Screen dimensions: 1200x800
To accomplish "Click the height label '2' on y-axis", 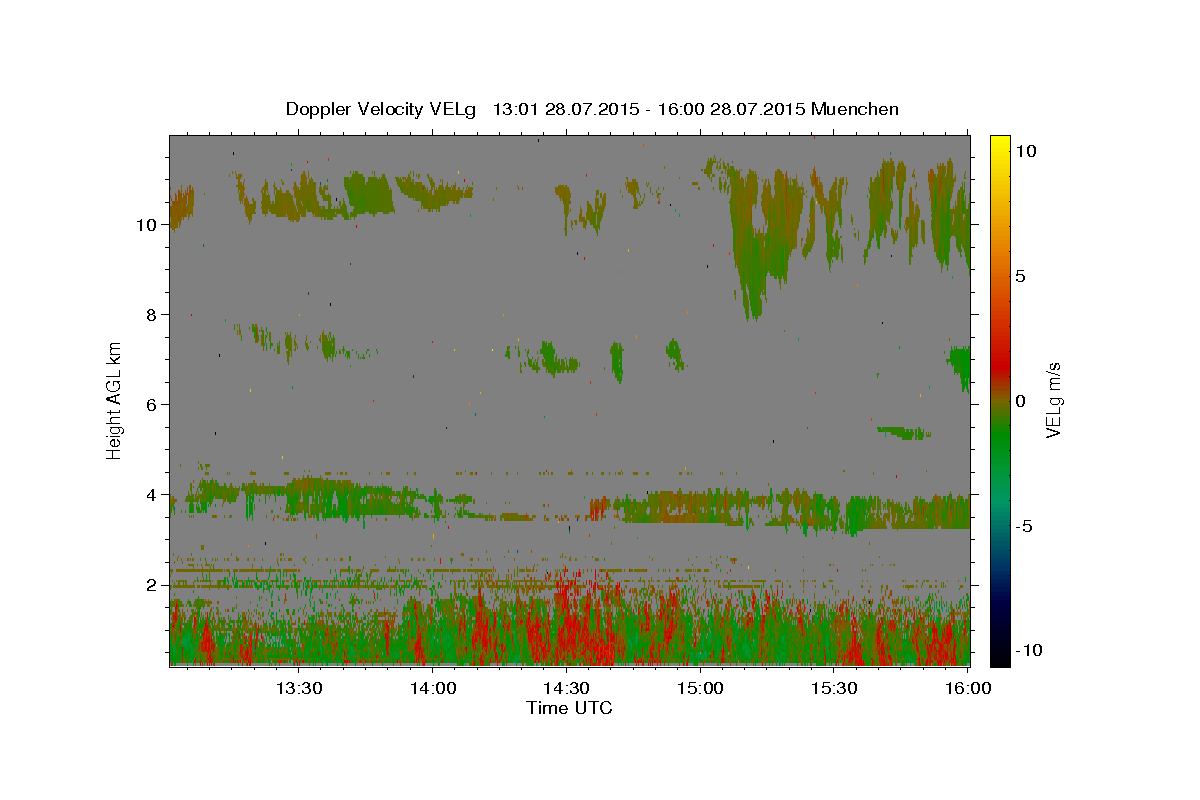I will (x=151, y=585).
